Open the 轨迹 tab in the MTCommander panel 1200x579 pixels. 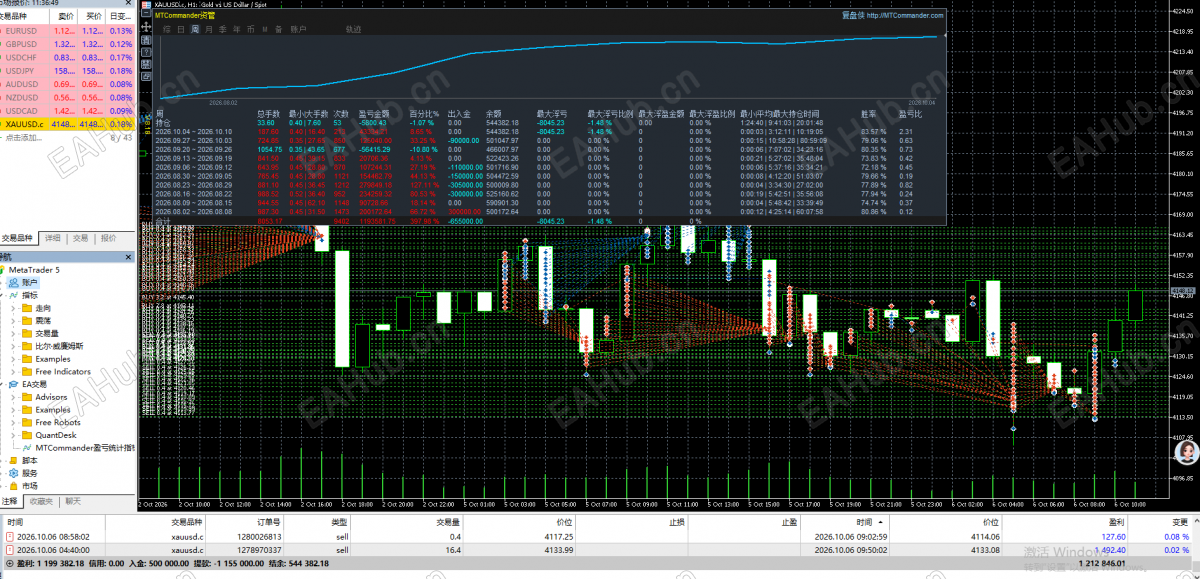click(353, 29)
